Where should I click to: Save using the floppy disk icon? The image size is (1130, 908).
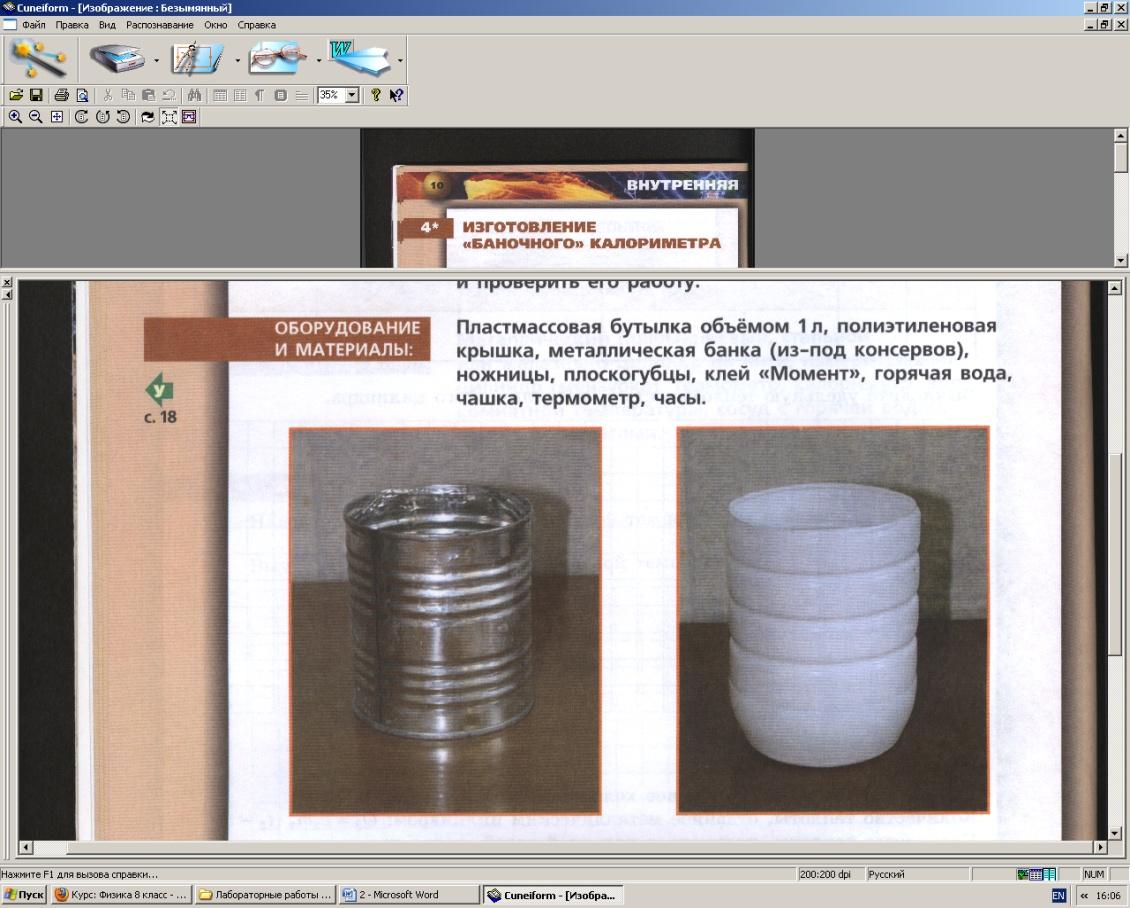tap(36, 95)
